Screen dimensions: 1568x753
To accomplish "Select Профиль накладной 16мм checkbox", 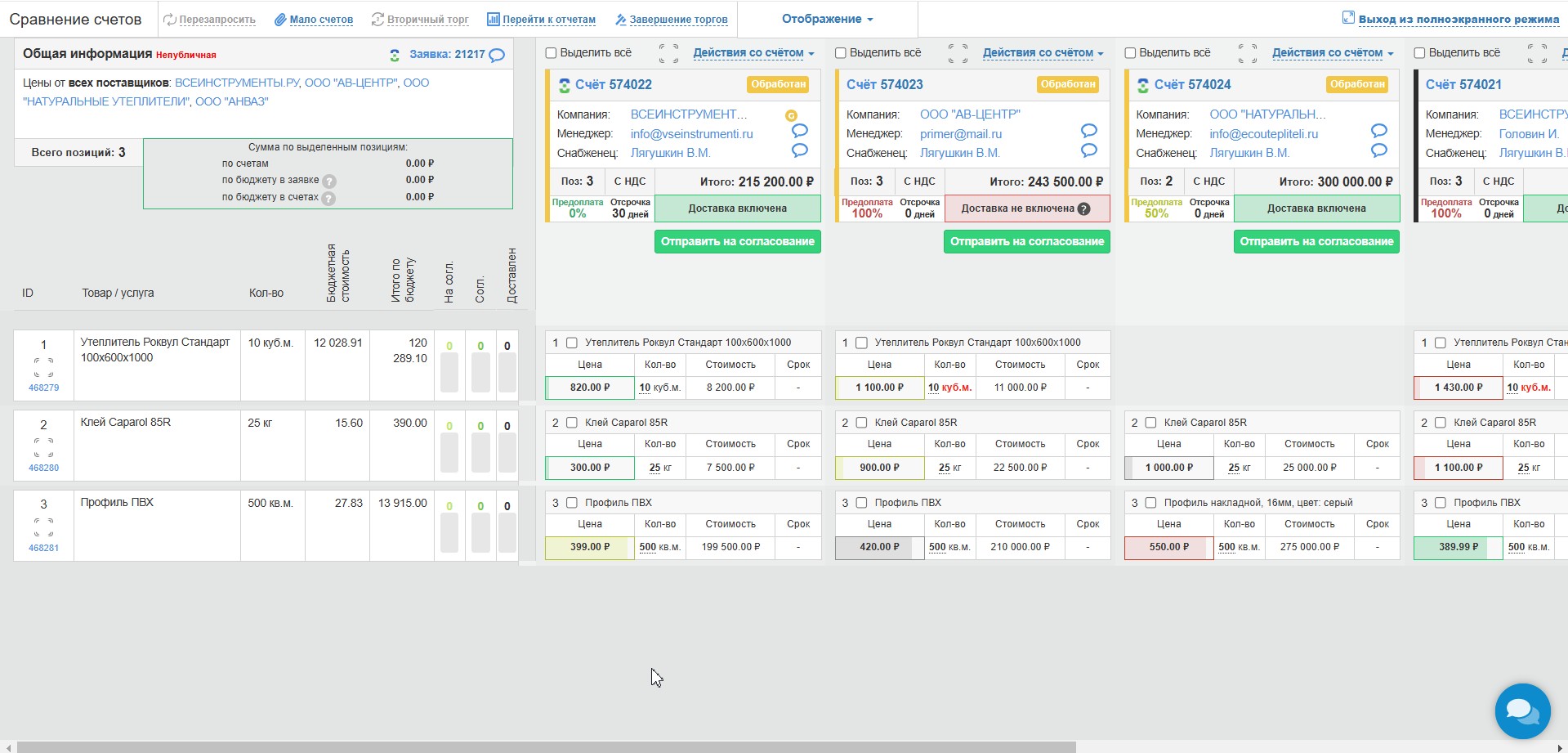I will pos(1150,503).
